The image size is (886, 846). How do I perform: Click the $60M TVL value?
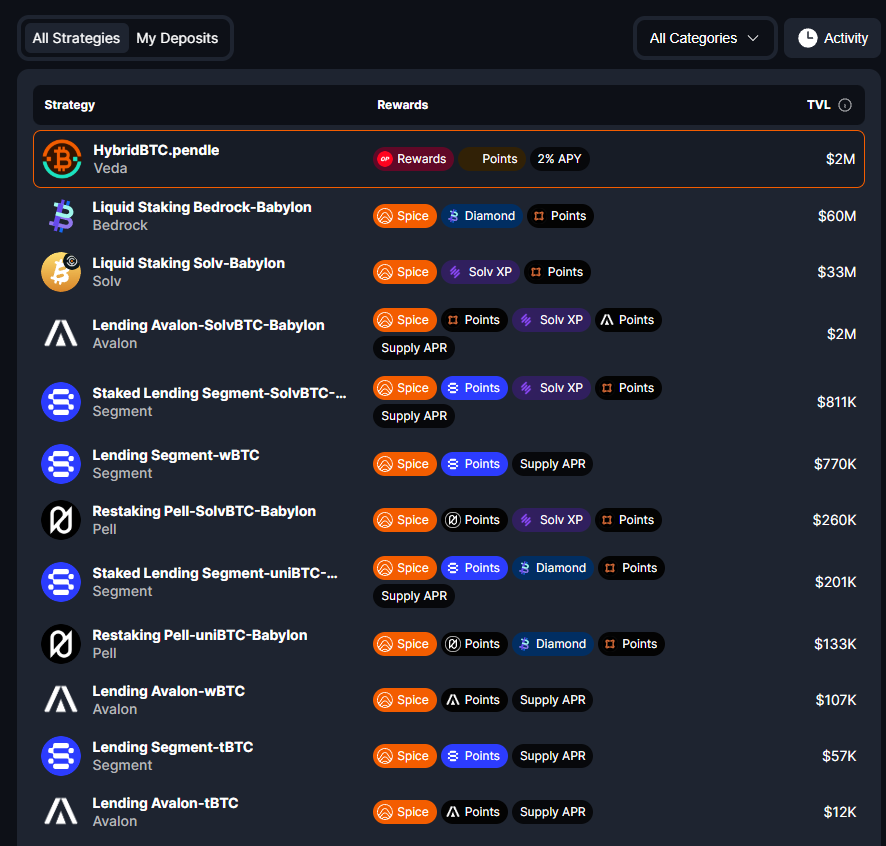point(837,216)
